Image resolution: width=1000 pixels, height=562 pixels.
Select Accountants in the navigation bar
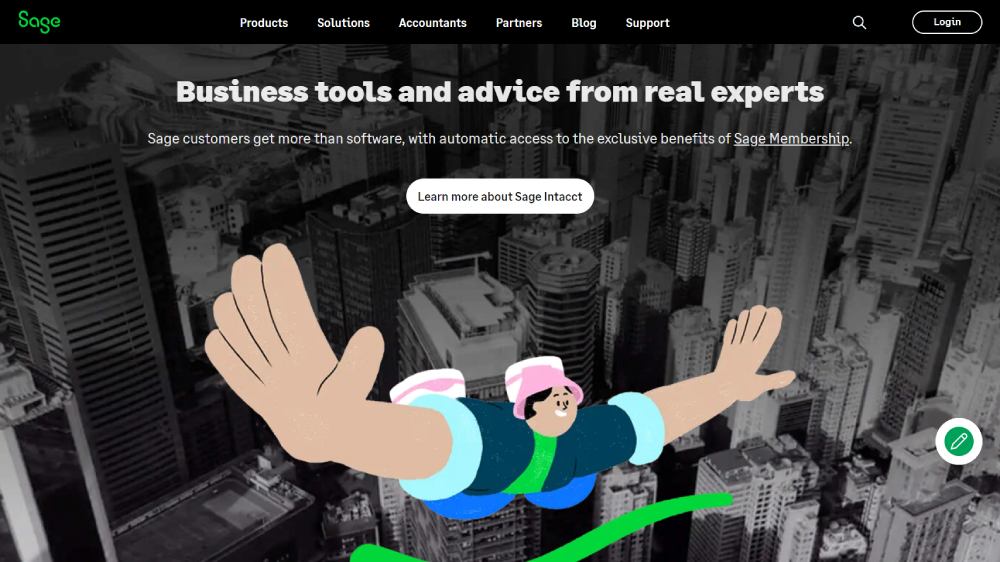tap(432, 23)
